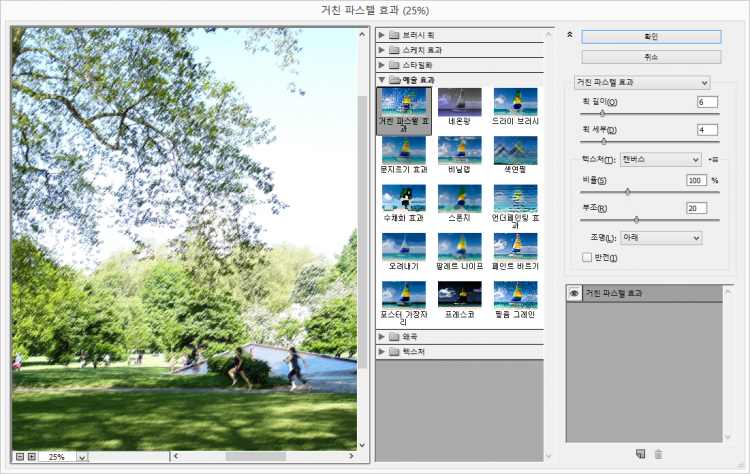Open the texture options flyout menu icon
The height and width of the screenshot is (474, 750).
tap(714, 159)
